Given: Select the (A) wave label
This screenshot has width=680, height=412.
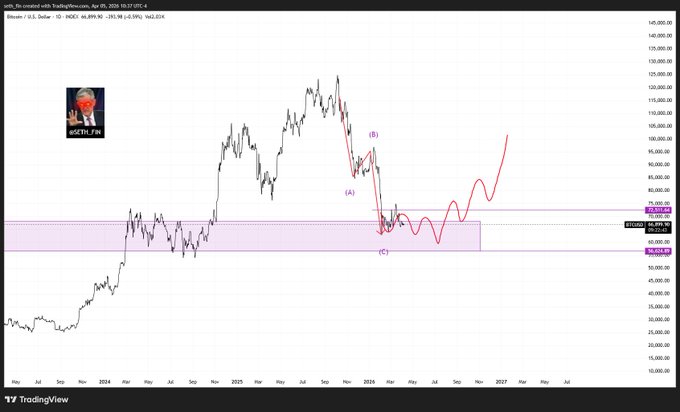Looking at the screenshot, I should pos(350,192).
